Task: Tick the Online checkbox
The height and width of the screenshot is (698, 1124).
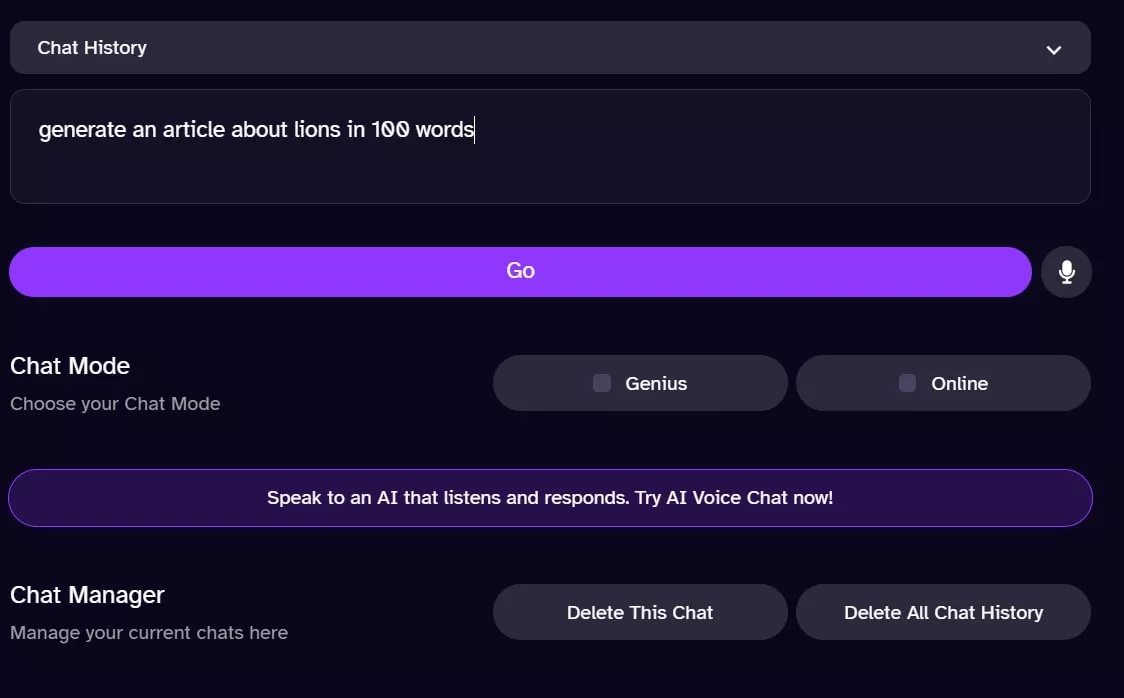Action: (x=907, y=383)
